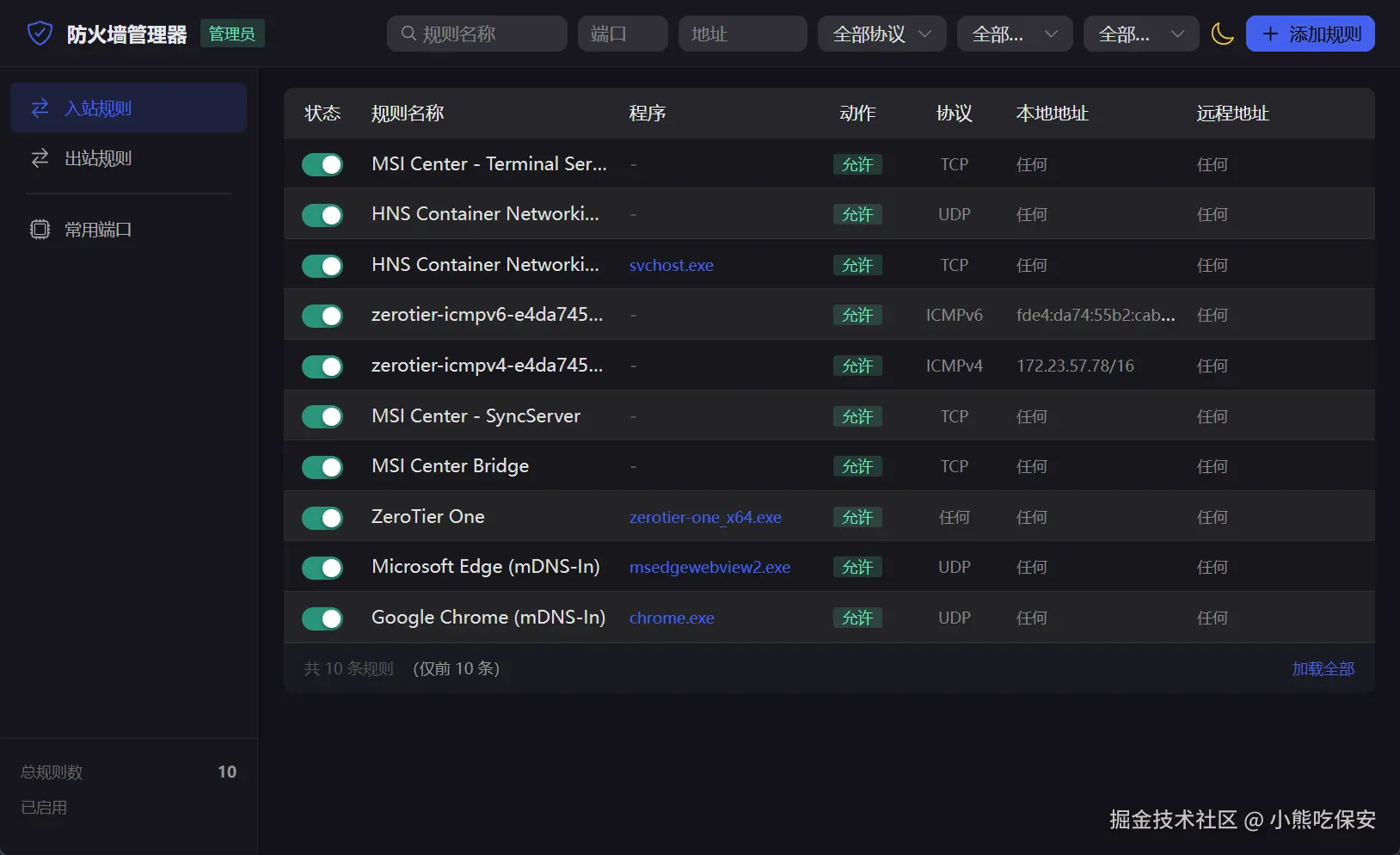The image size is (1400, 855).
Task: Click the ICMPv6 protocol cell
Action: coord(955,316)
